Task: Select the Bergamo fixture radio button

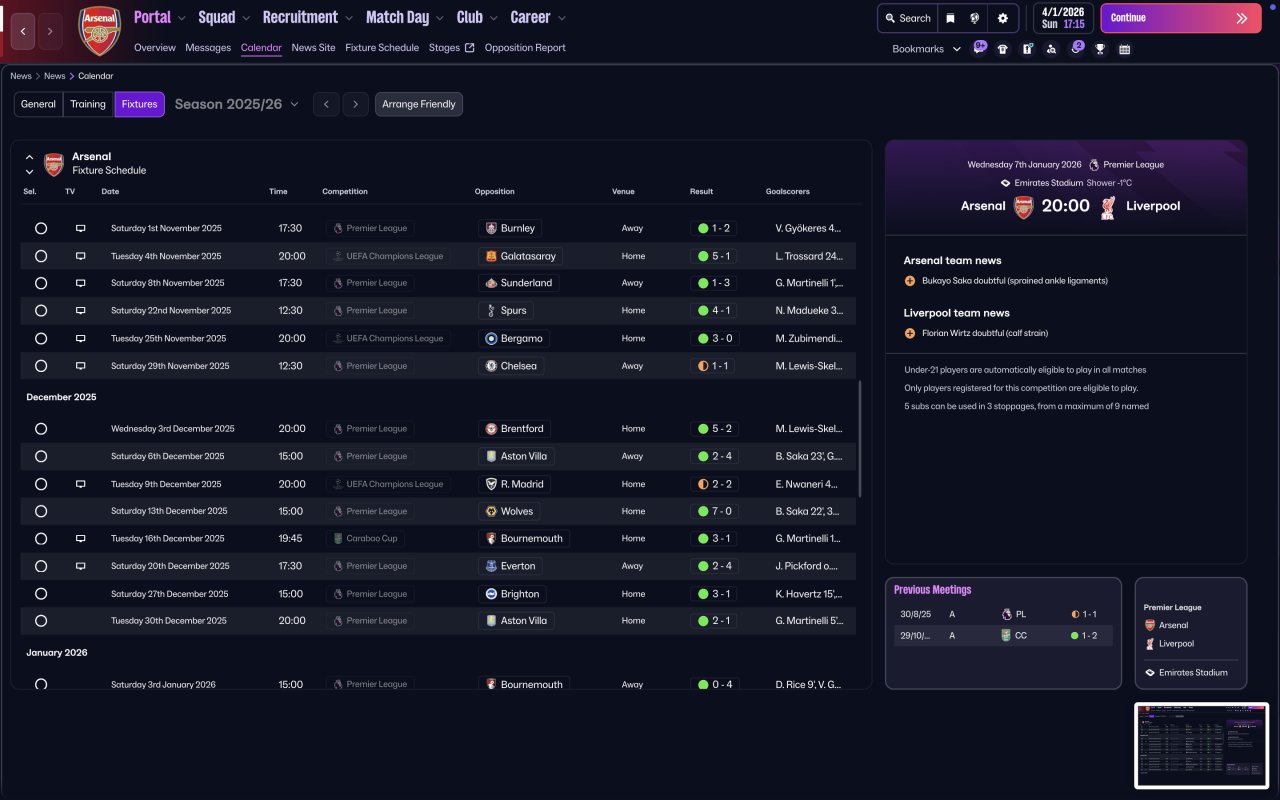Action: (41, 339)
